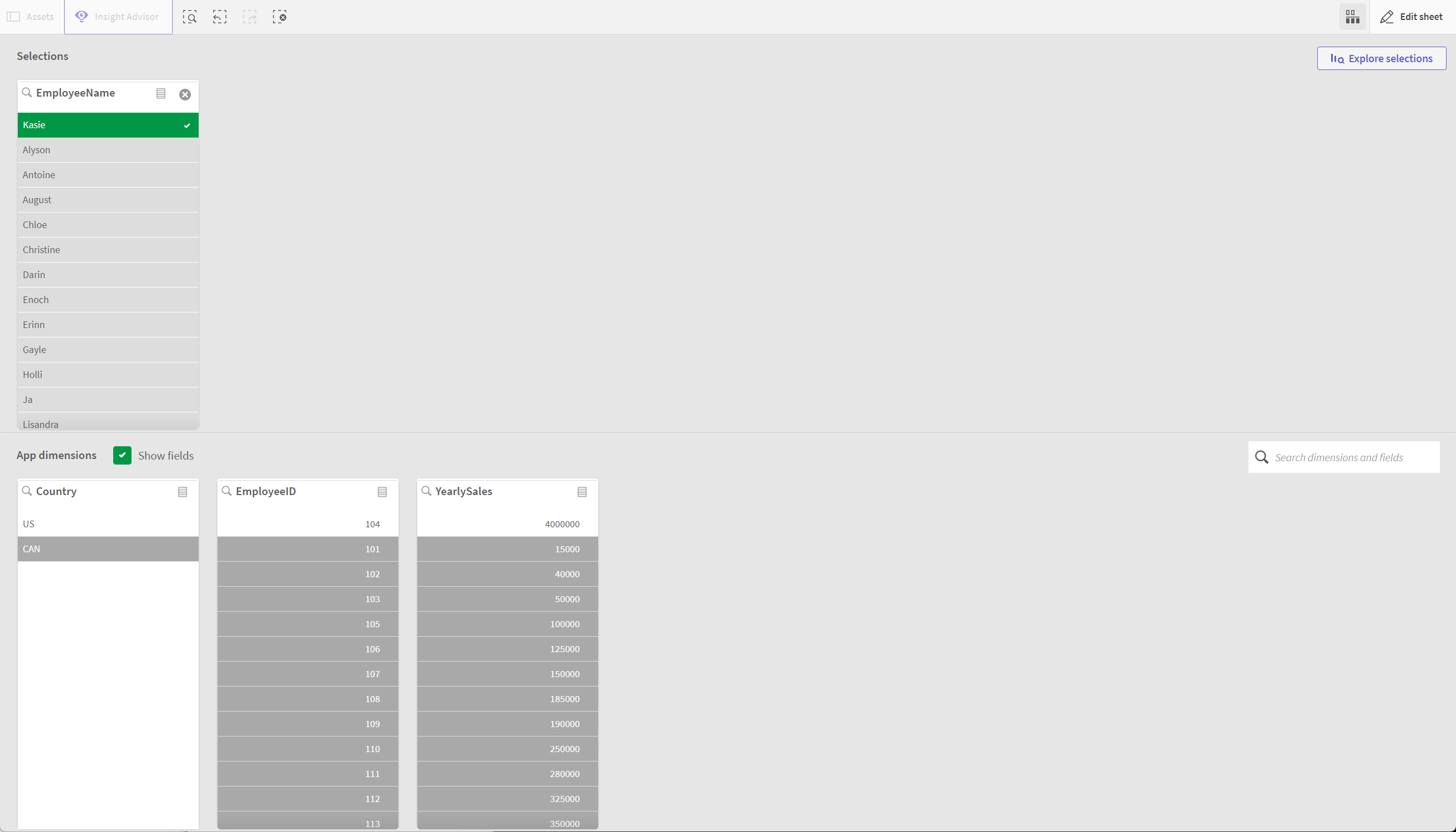Click the grid view layout icon
Screen dimensions: 1456x832
click(x=1353, y=16)
